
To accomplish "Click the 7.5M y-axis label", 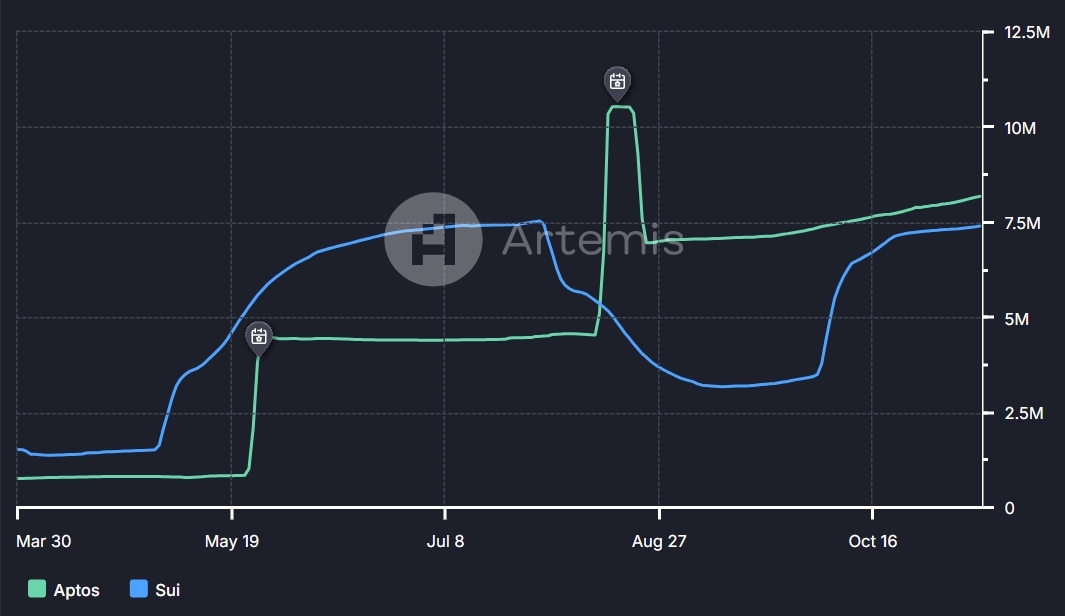I will [x=1022, y=223].
